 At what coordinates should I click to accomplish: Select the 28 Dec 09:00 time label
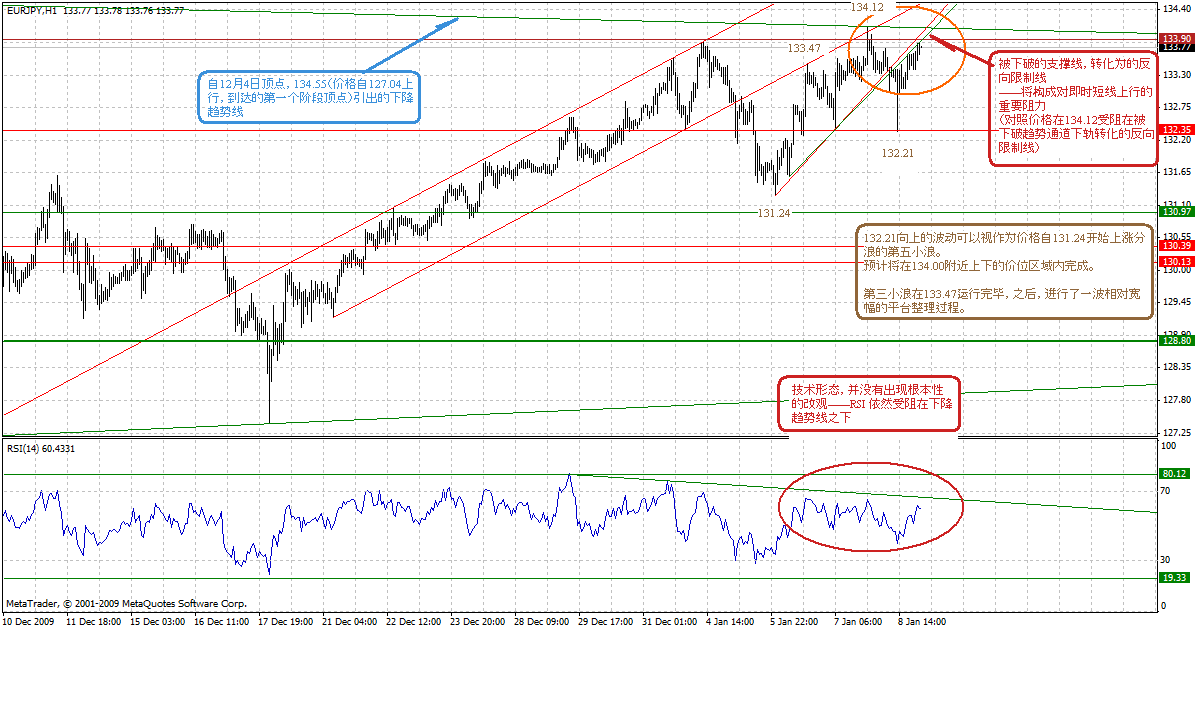coord(541,621)
